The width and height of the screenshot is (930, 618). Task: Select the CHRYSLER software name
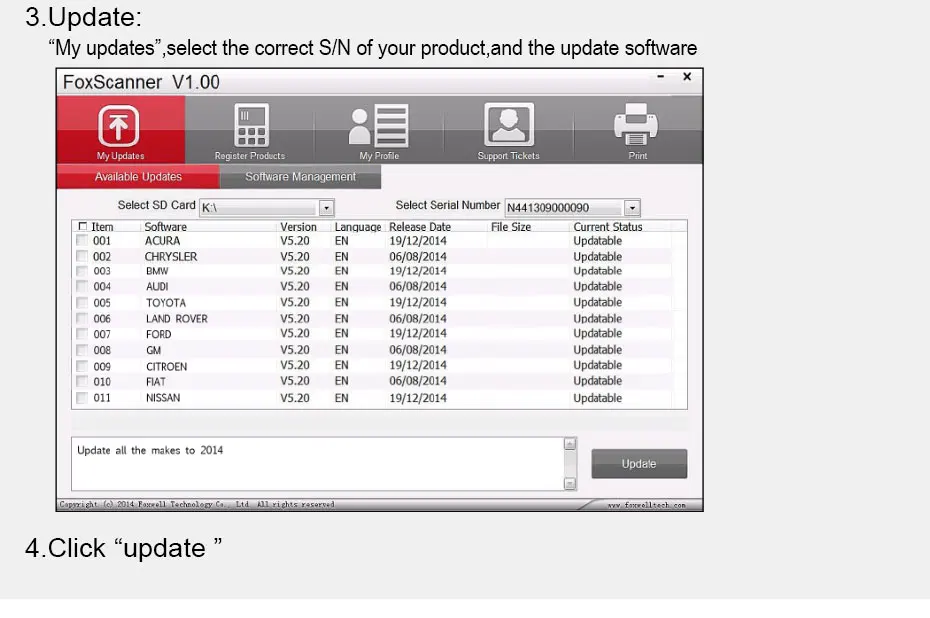tap(171, 256)
